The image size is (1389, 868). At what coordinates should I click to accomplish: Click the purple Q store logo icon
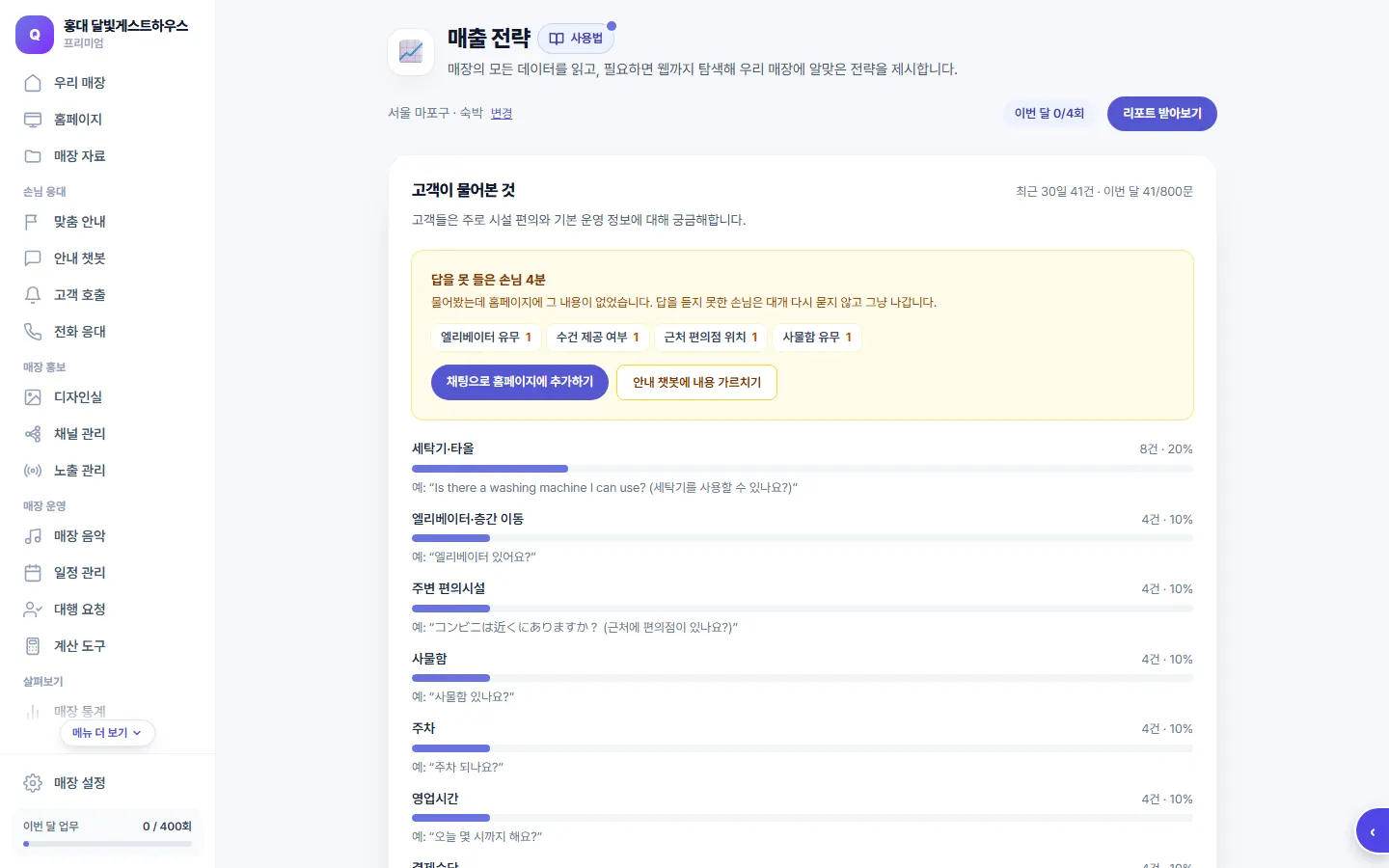[x=35, y=35]
